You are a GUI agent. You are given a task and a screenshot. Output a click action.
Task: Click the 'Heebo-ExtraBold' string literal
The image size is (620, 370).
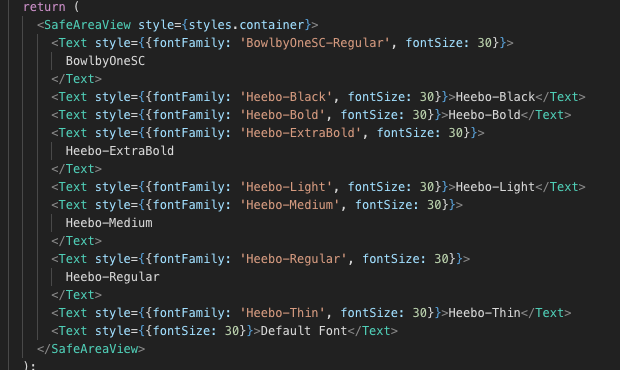(301, 133)
